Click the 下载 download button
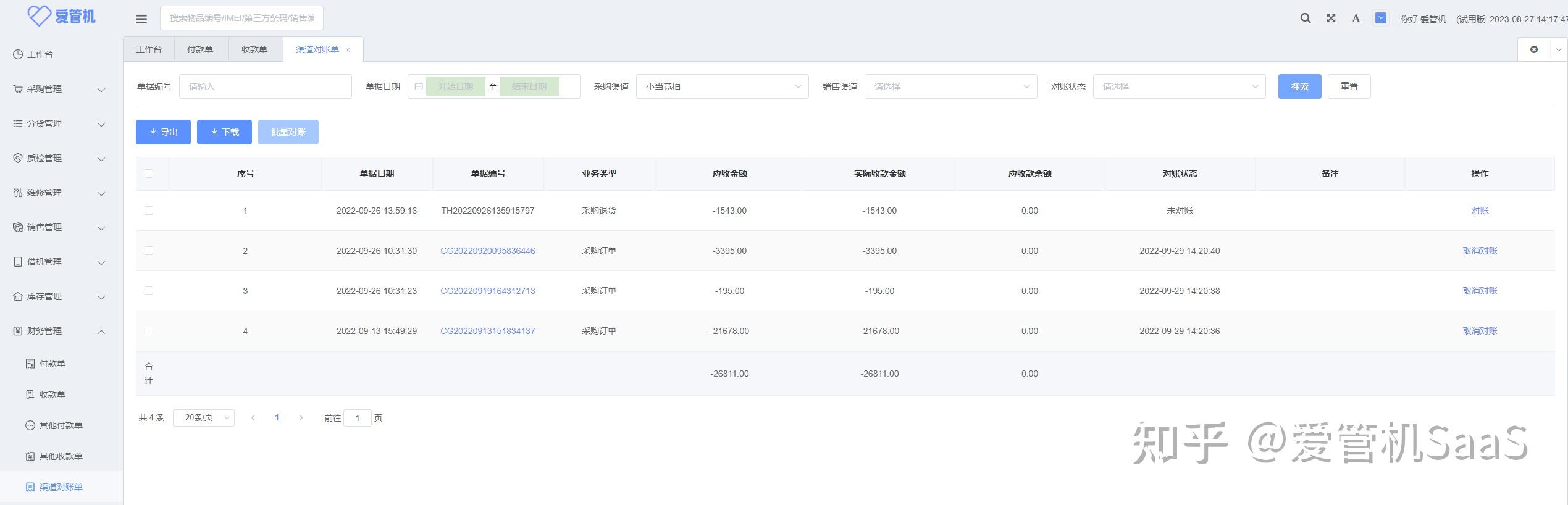Image resolution: width=1568 pixels, height=505 pixels. click(x=224, y=132)
